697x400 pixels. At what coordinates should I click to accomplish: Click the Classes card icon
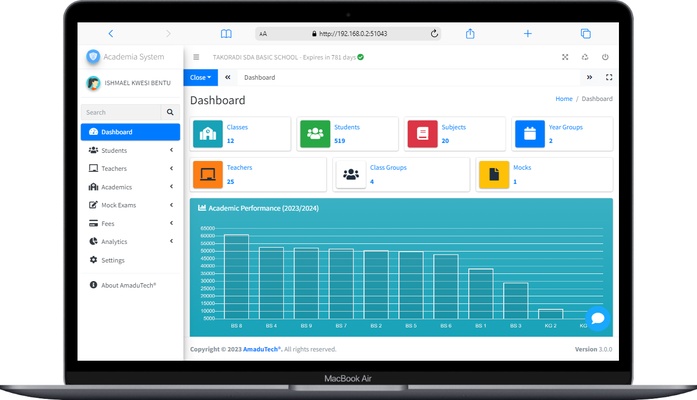[208, 134]
